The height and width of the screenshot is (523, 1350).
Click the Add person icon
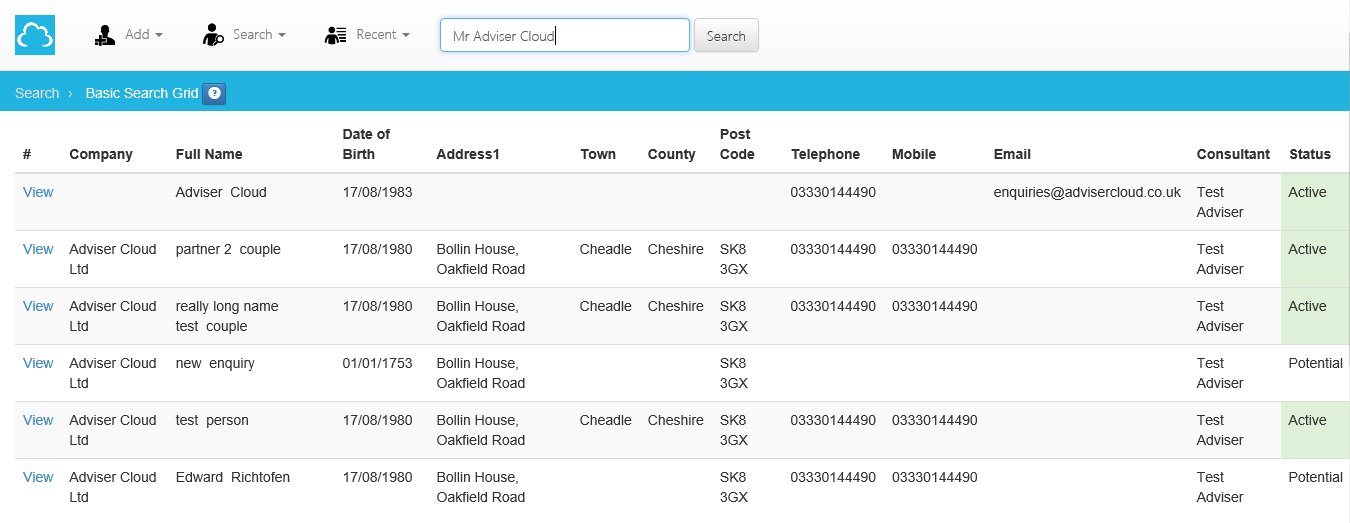pos(105,35)
